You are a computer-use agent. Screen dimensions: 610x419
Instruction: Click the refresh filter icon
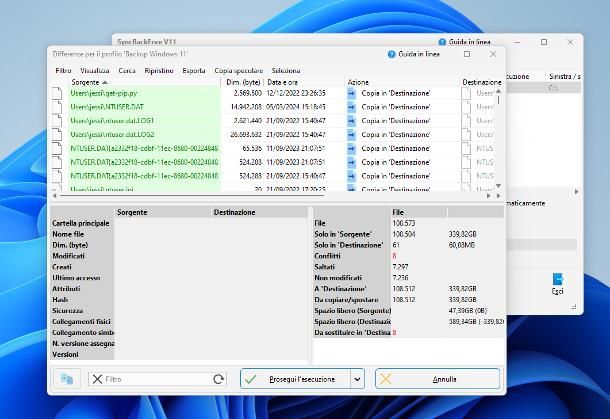[x=219, y=379]
